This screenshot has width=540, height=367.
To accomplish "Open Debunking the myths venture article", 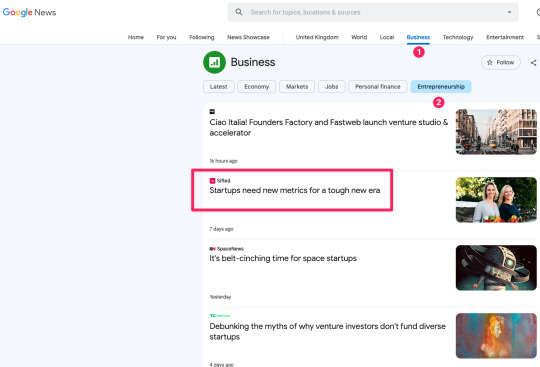I will 328,331.
